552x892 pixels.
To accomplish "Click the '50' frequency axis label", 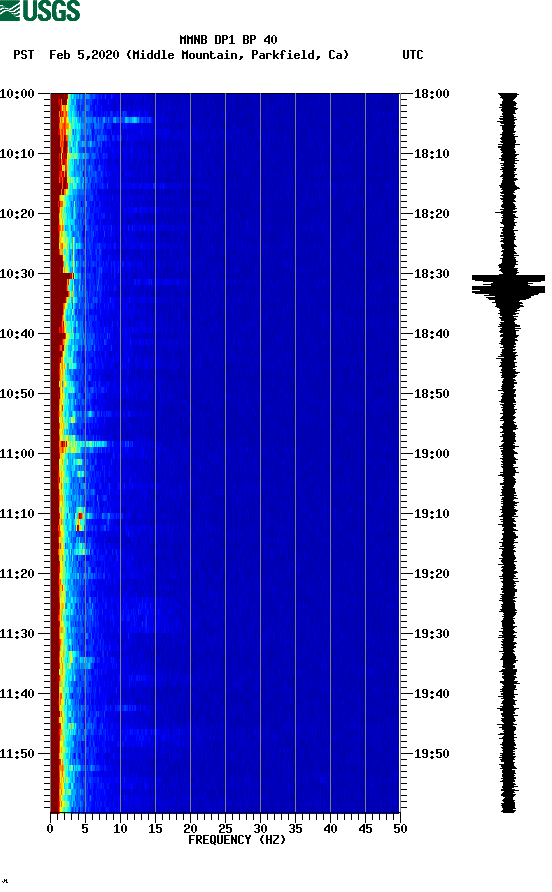I will (400, 829).
